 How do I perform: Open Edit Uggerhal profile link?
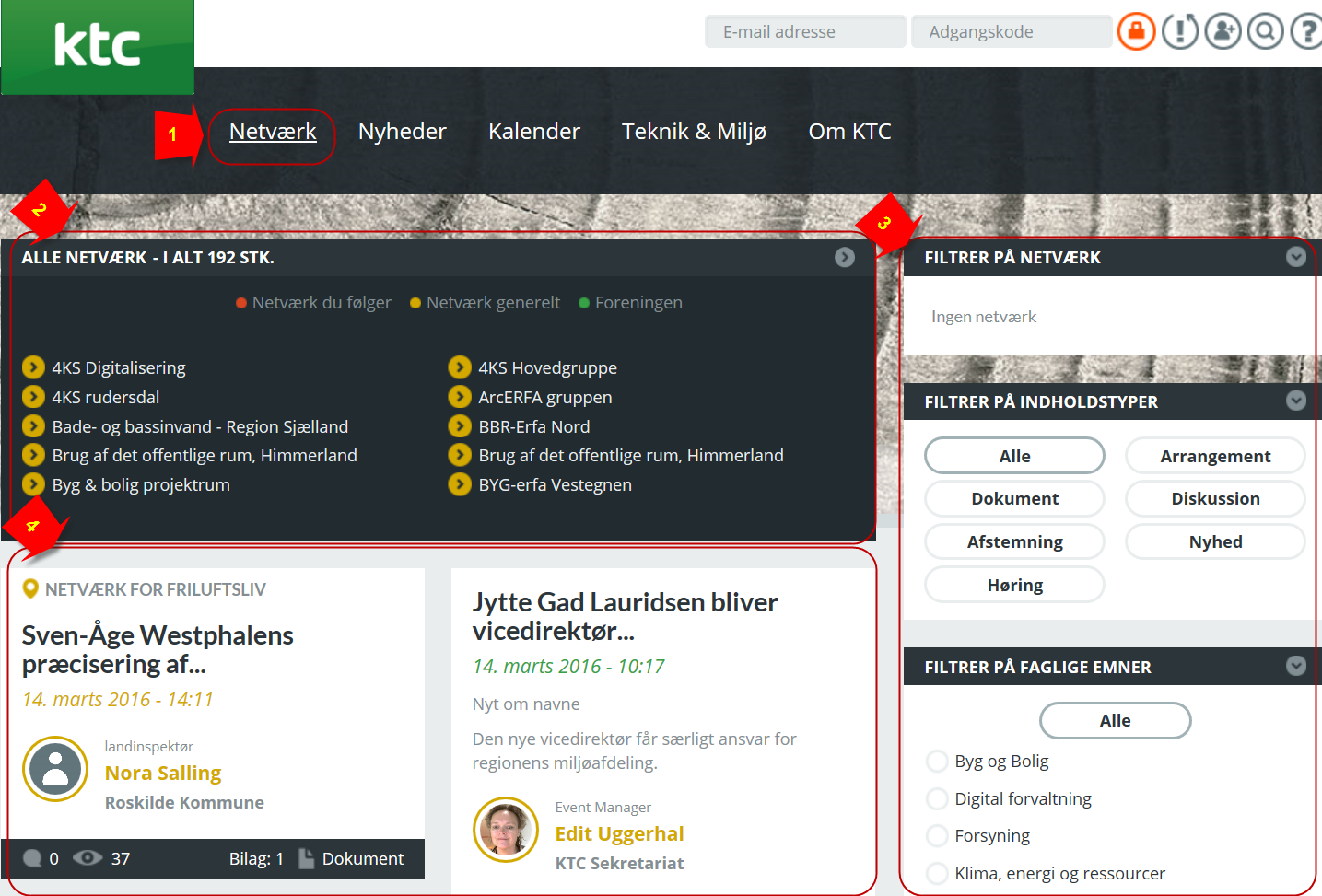(619, 833)
